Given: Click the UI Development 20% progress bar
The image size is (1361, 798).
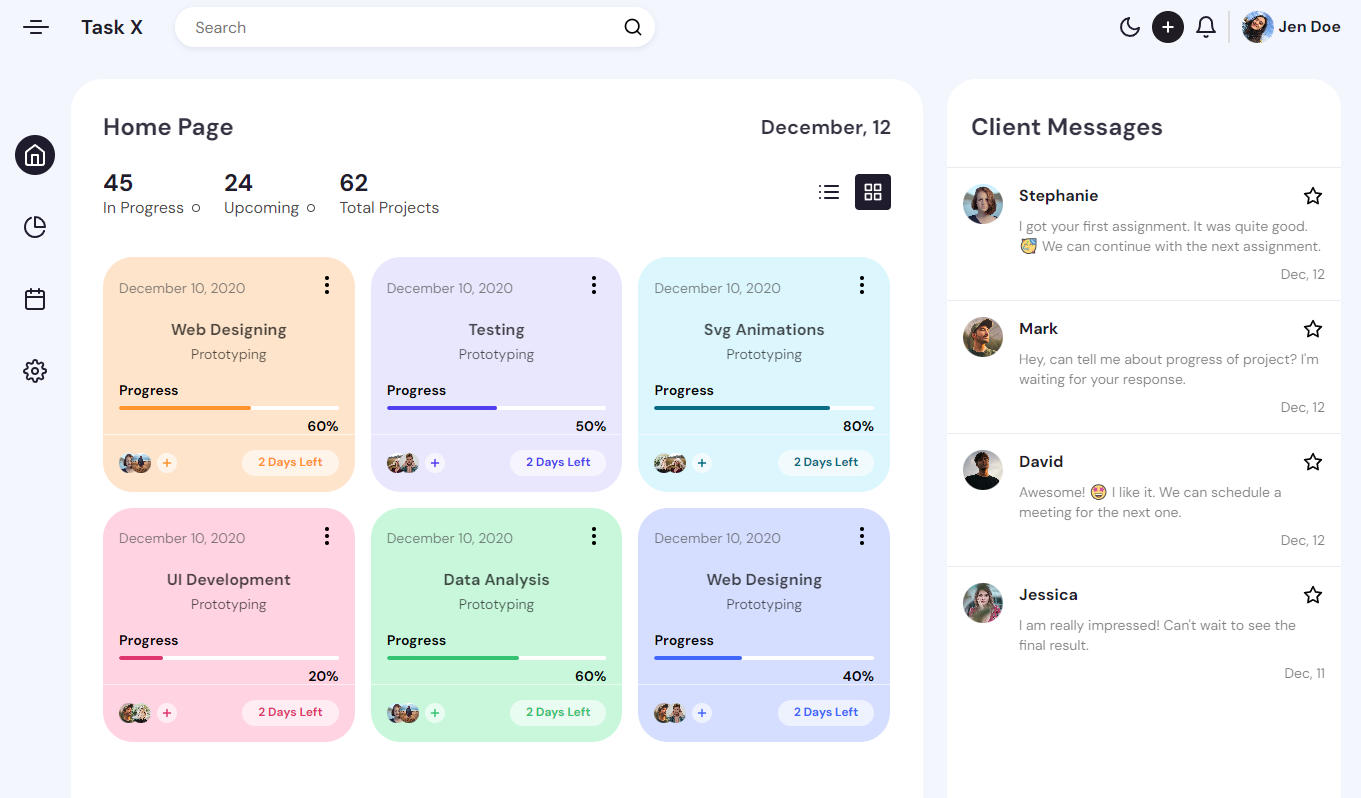Looking at the screenshot, I should point(229,658).
